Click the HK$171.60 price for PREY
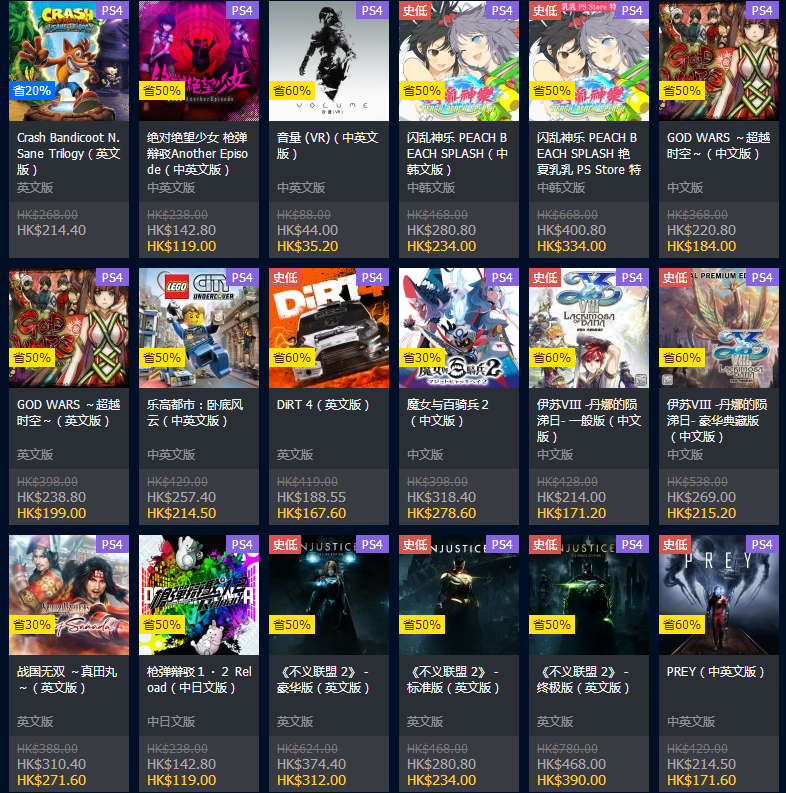 click(702, 780)
